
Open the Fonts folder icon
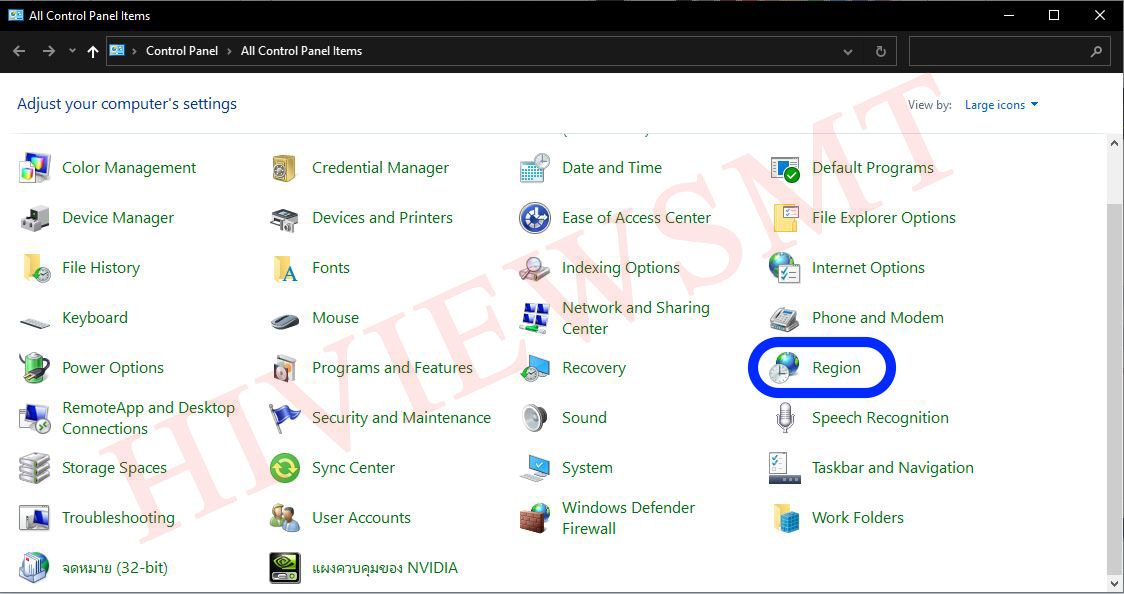pos(285,268)
